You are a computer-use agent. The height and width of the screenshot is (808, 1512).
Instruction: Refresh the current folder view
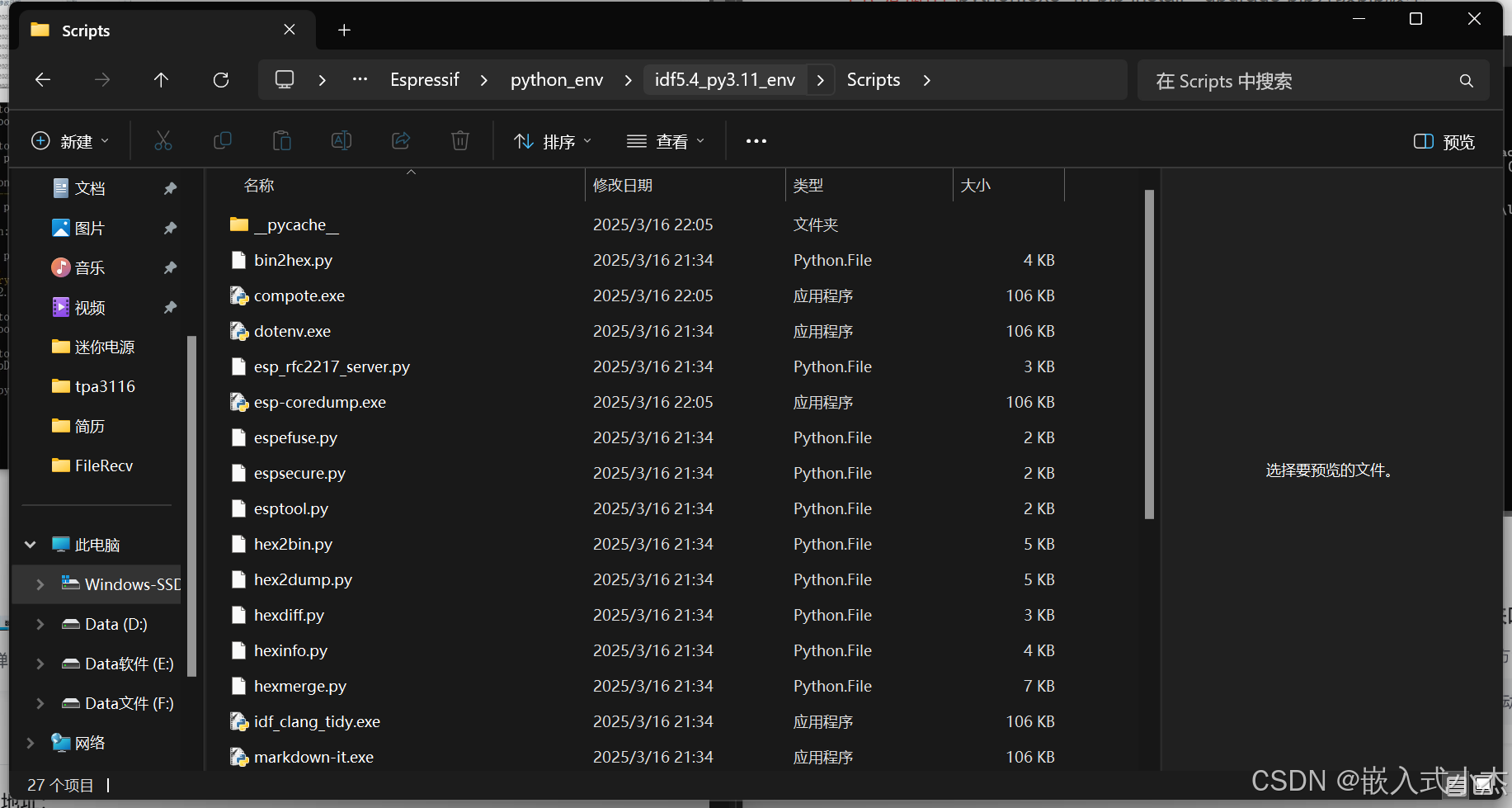coord(220,79)
